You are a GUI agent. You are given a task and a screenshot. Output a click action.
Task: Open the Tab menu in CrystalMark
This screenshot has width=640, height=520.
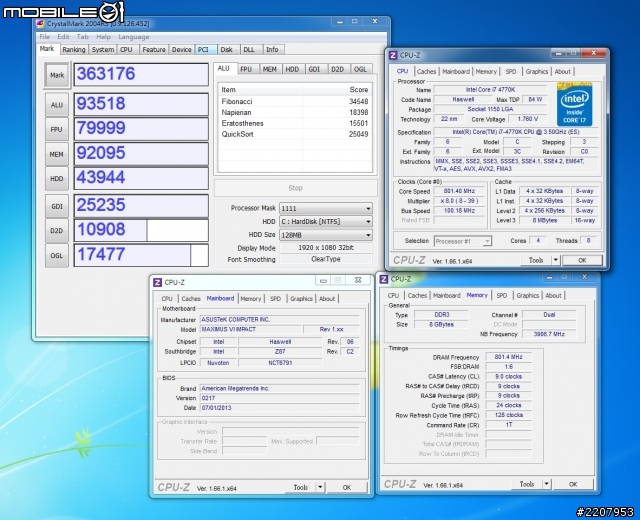[82, 37]
